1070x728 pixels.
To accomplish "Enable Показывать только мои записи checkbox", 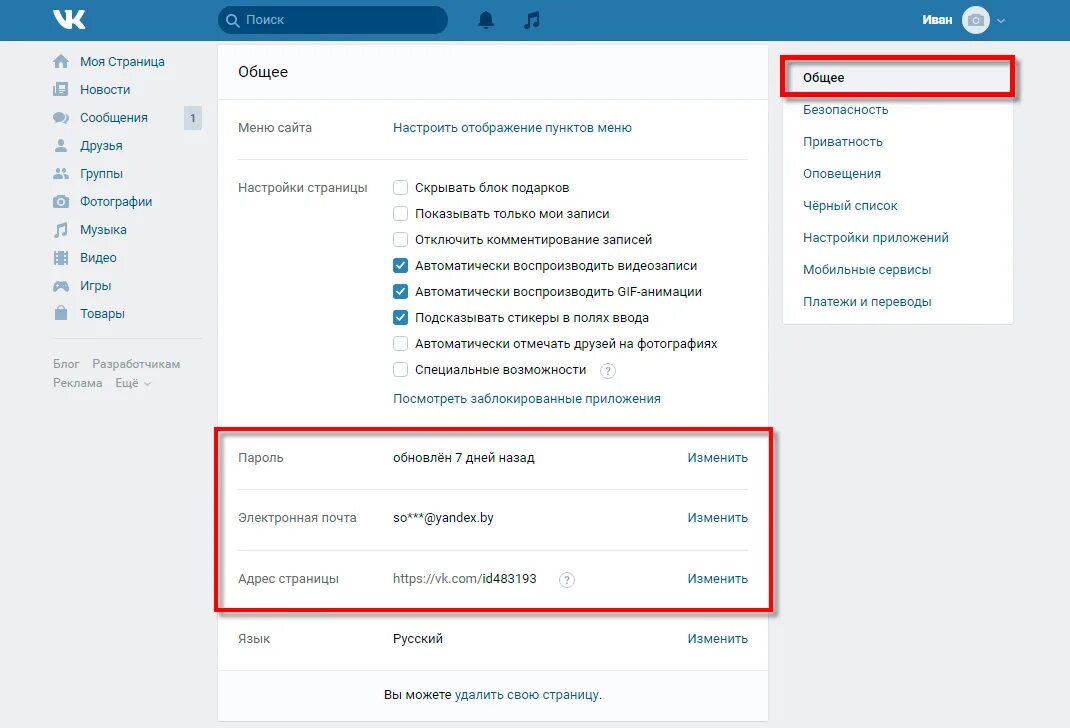I will pyautogui.click(x=401, y=214).
